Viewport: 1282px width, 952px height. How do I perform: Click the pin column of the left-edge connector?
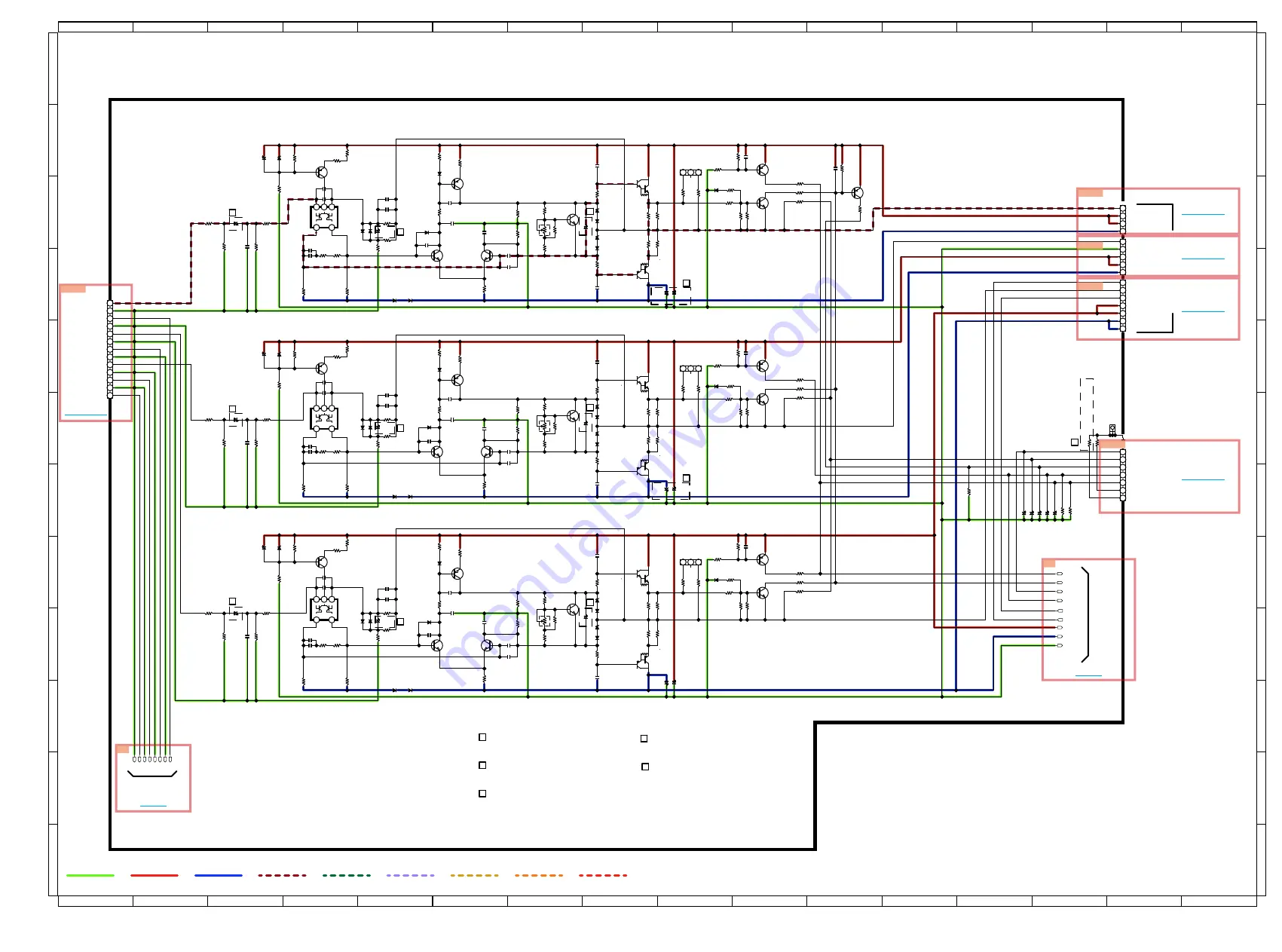coord(110,349)
